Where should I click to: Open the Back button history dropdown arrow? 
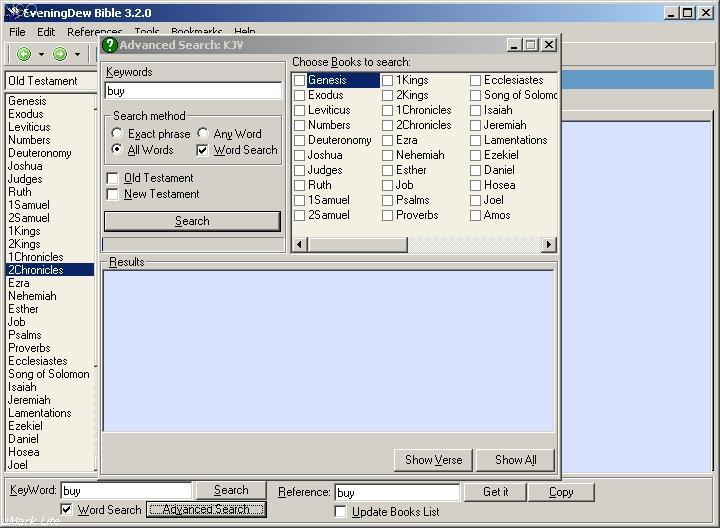coord(41,55)
